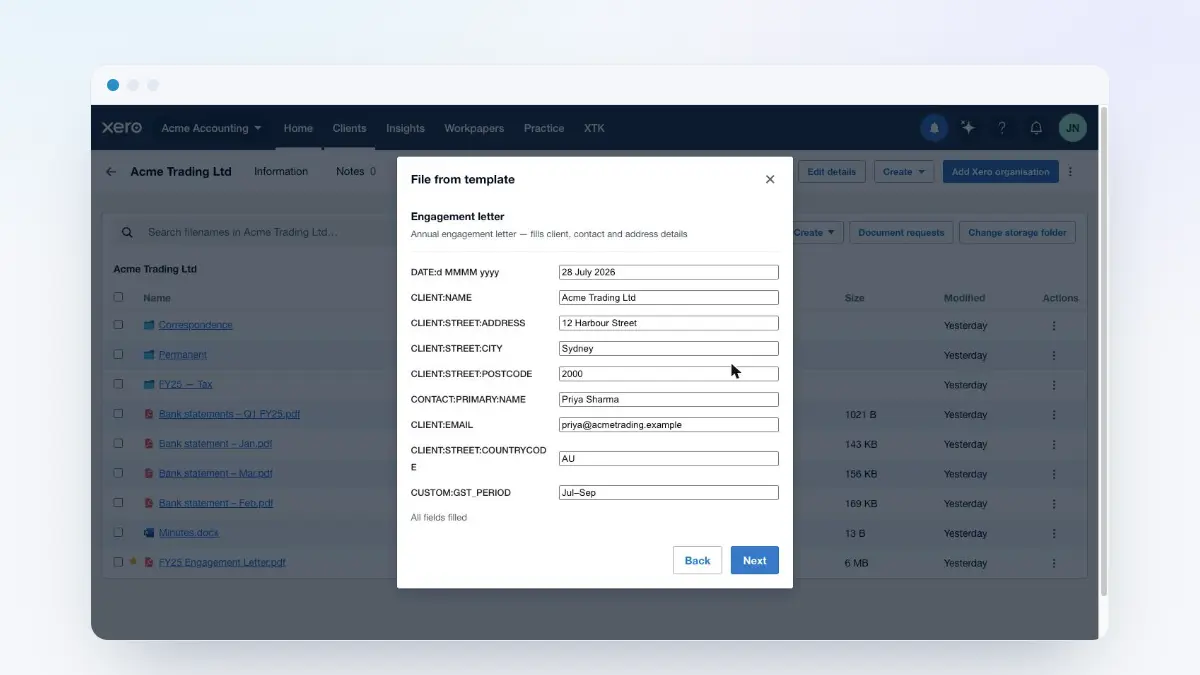Tick the checkbox for Bank statements – Q1 FY25.pdf
Screen dimensions: 1200x675
119,414
